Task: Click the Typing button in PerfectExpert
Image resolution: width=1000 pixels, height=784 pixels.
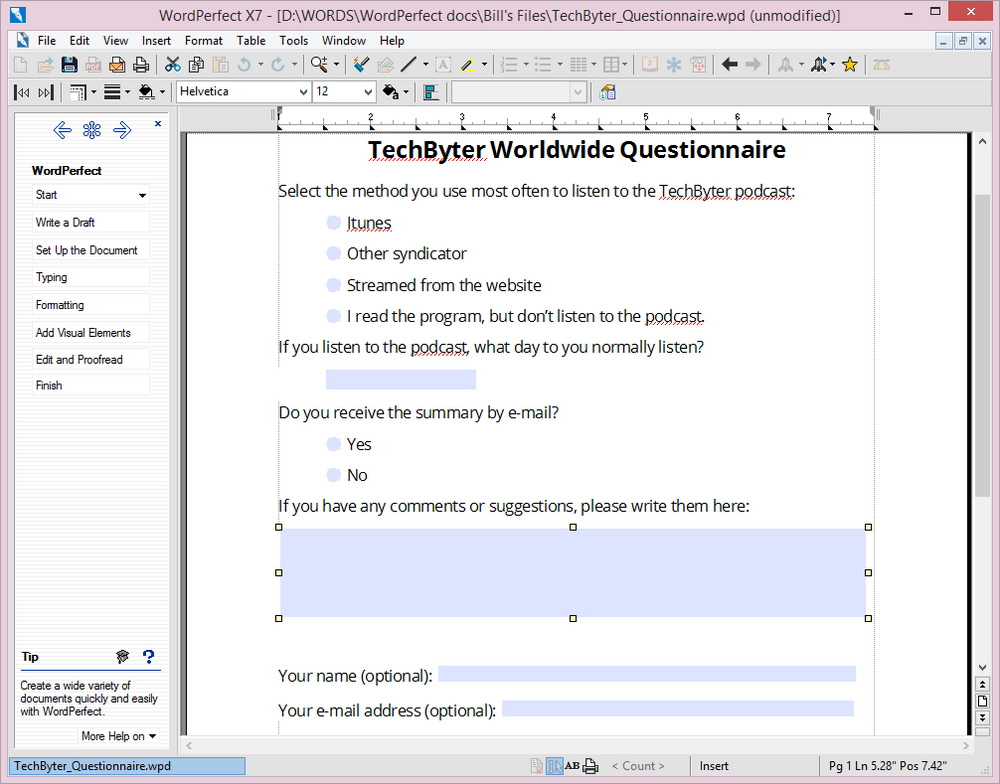Action: click(91, 277)
